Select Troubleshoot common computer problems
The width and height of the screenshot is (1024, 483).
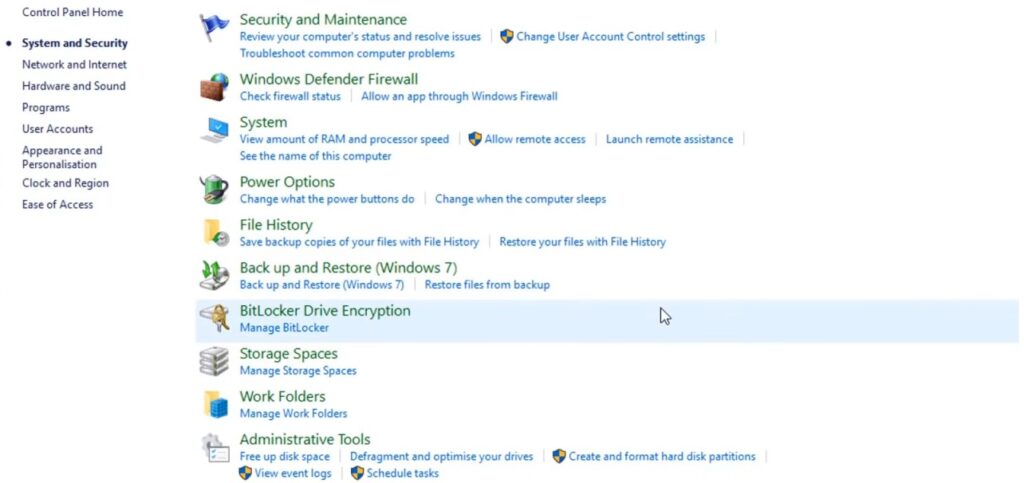point(347,54)
